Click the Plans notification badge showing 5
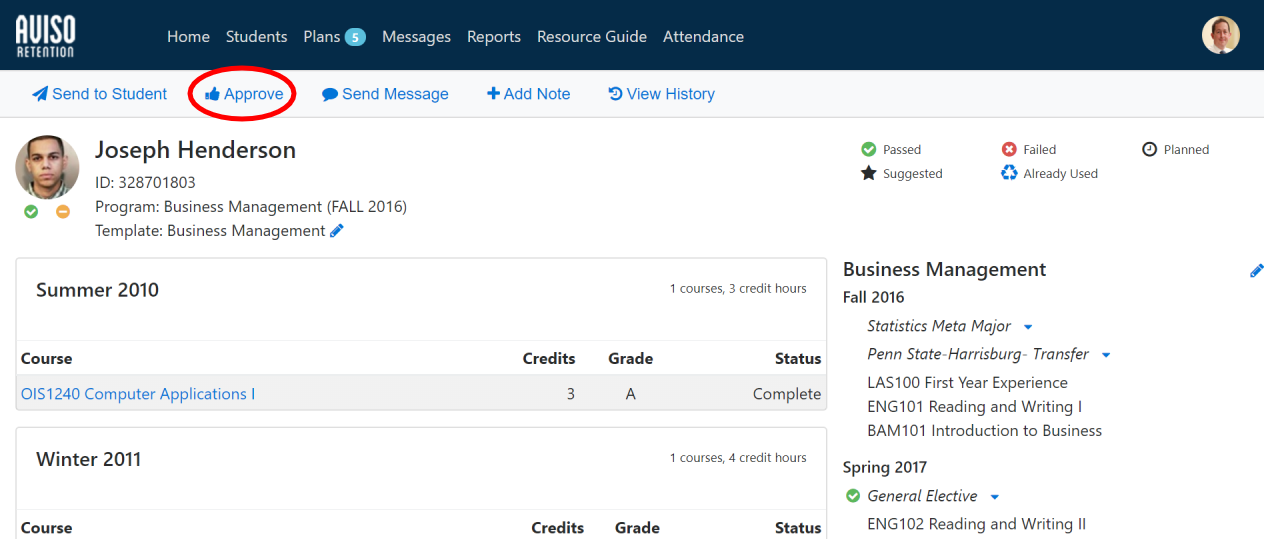 [x=355, y=37]
